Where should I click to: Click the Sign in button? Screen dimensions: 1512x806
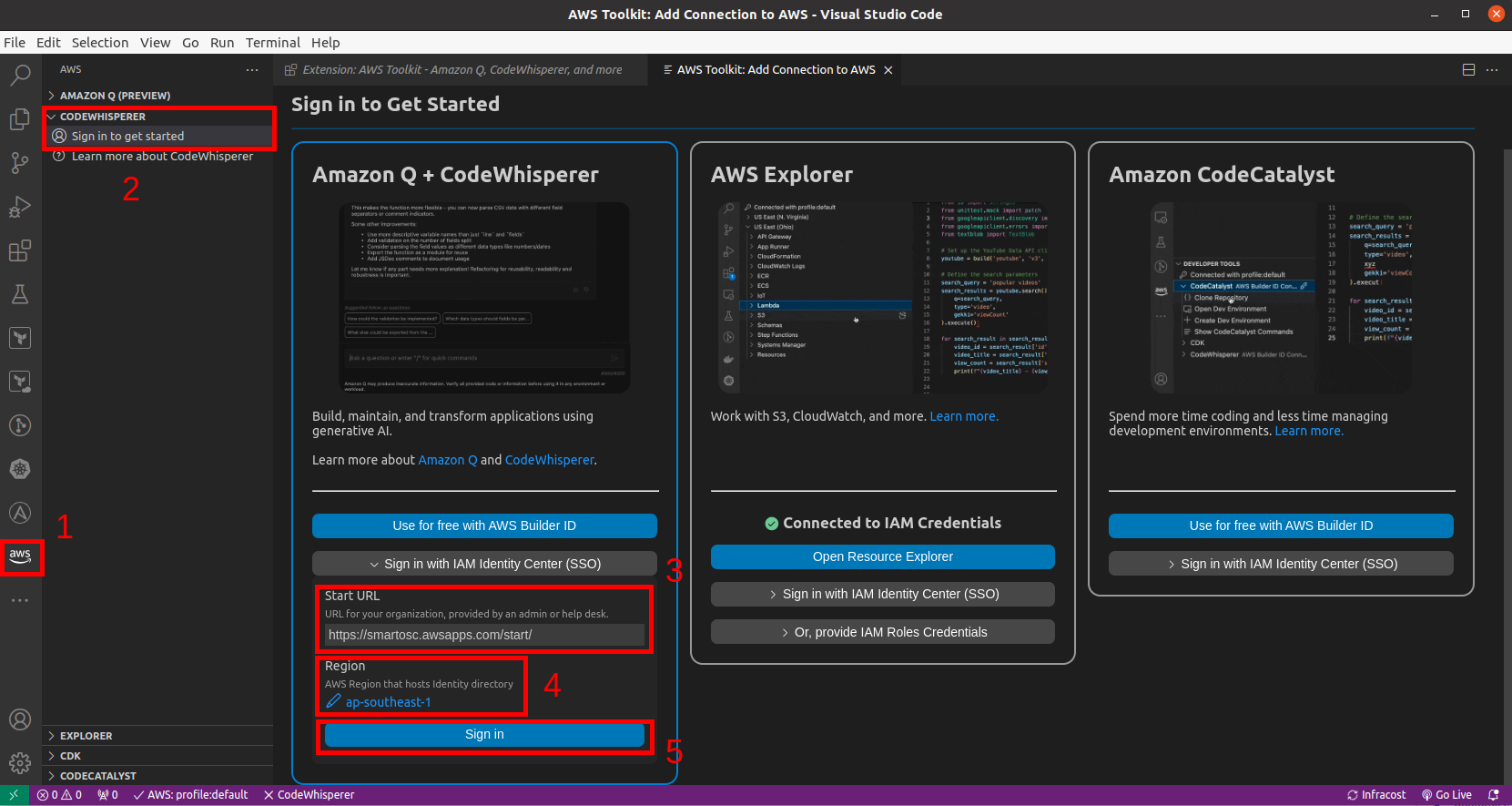click(x=484, y=735)
